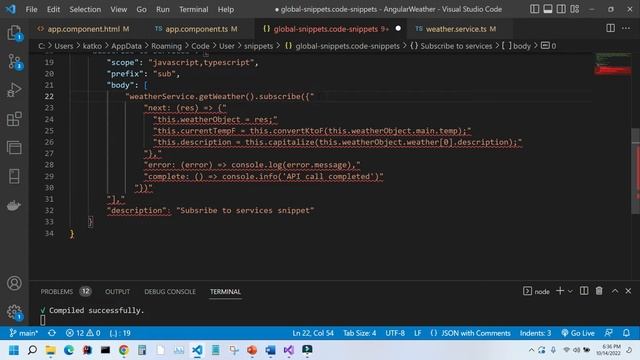Screen dimensions: 640x360
Task: Open the Terminal menu
Action: 193,9
